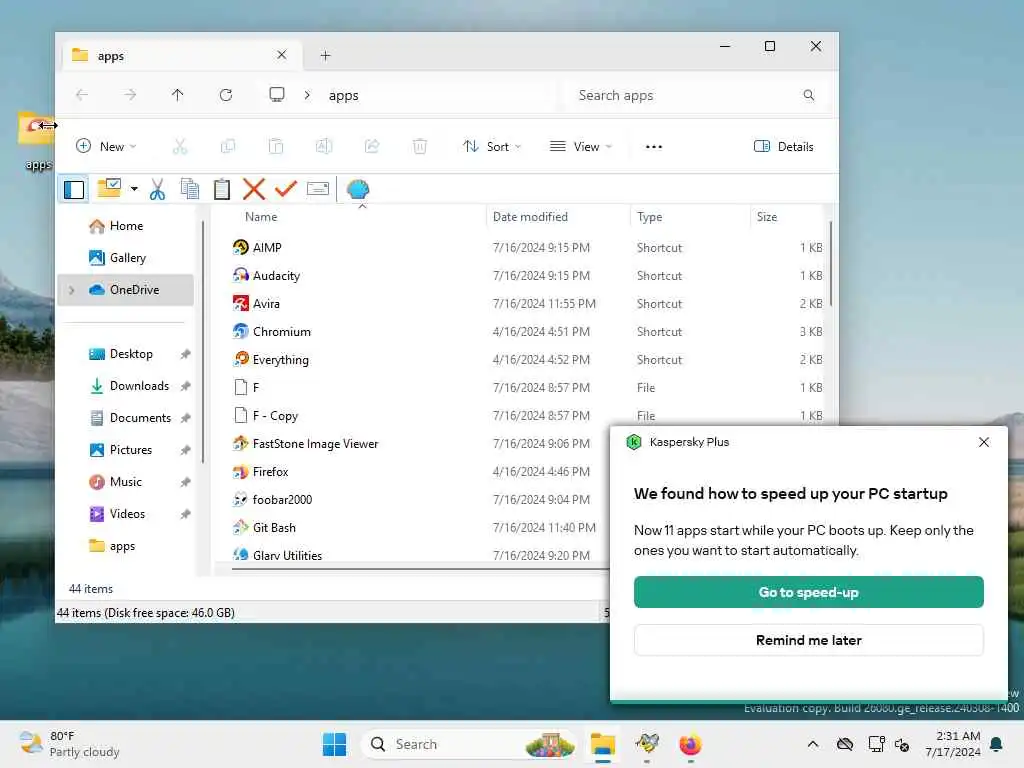
Task: Click the orange checkmark Properties icon
Action: point(286,189)
